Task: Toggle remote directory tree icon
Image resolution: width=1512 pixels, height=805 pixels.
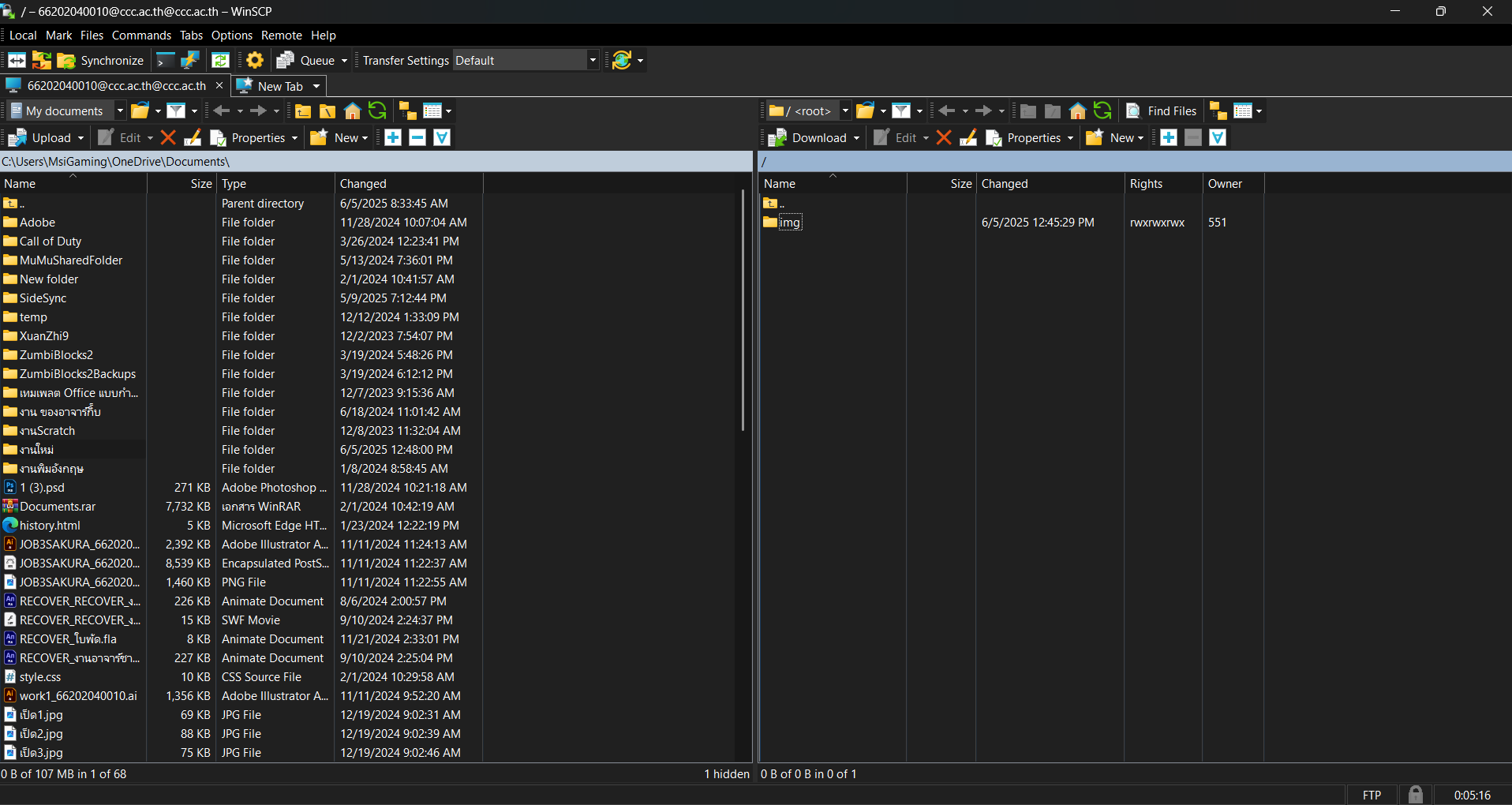Action: point(1218,110)
